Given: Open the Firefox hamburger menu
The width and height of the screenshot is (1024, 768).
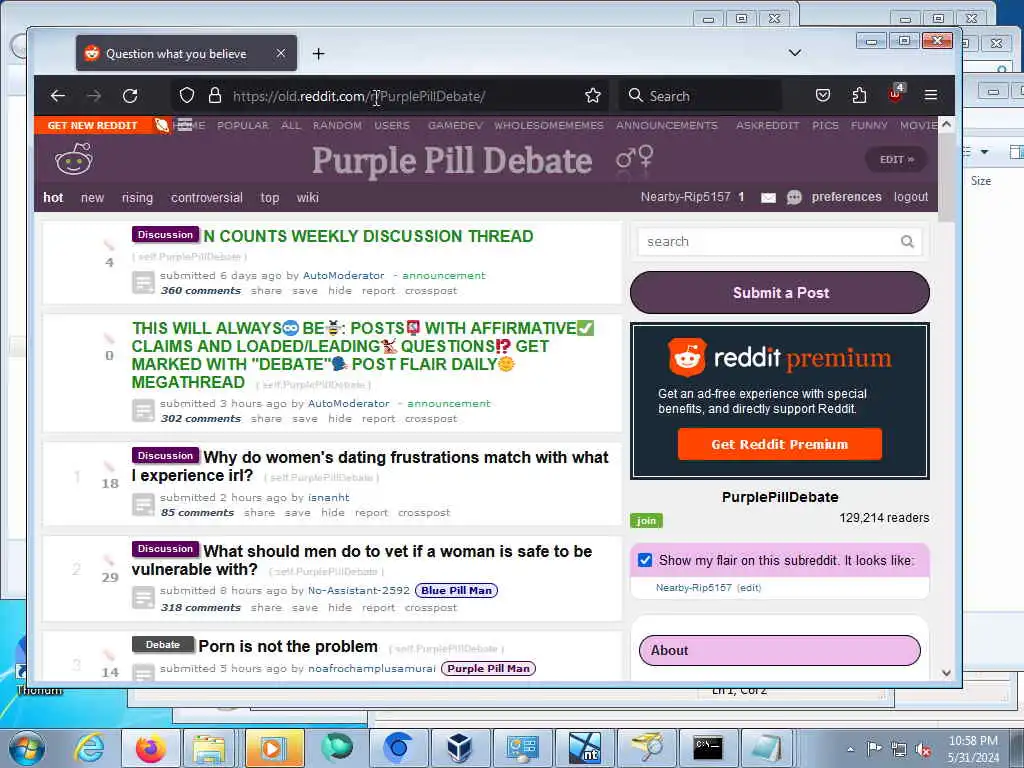Looking at the screenshot, I should pyautogui.click(x=931, y=96).
